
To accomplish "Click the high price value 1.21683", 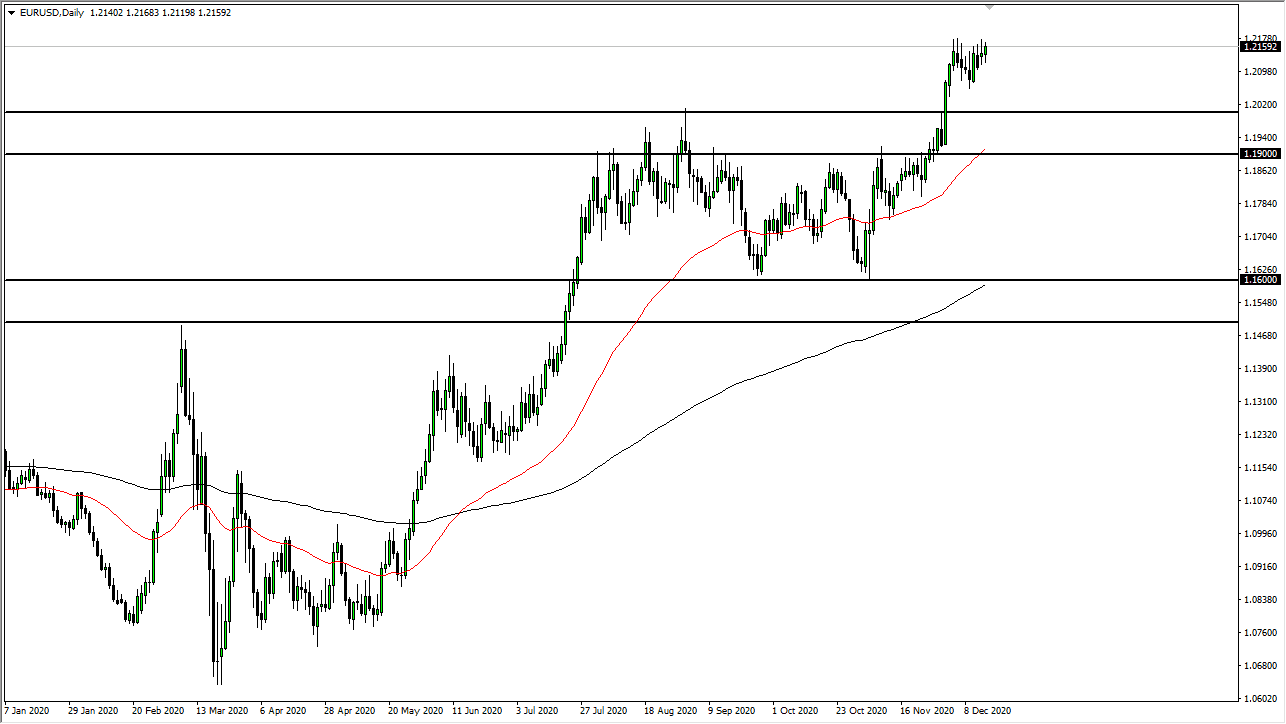I will tap(140, 11).
